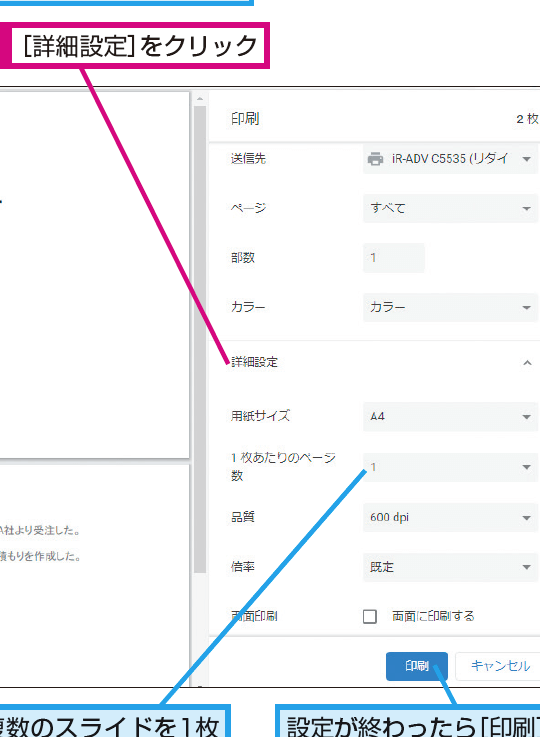Click the 両面印刷 label
Image resolution: width=540 pixels, height=737 pixels.
click(254, 616)
